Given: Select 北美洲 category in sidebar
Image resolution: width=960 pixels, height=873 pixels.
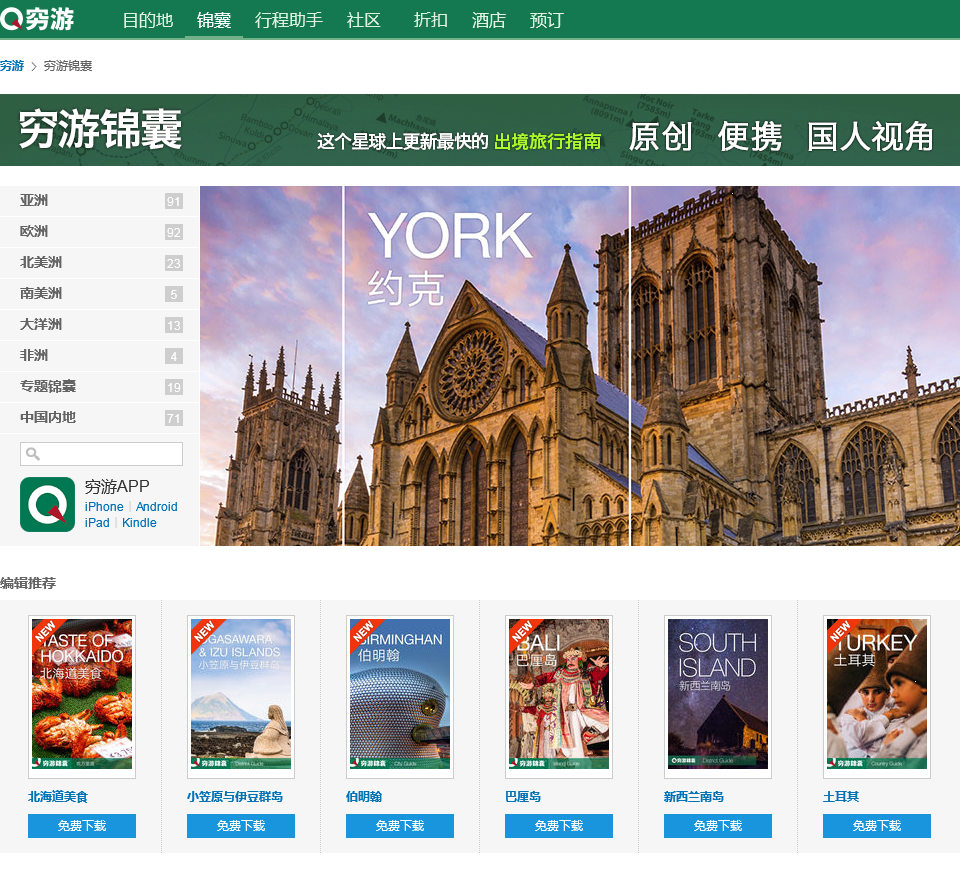Looking at the screenshot, I should tap(100, 263).
